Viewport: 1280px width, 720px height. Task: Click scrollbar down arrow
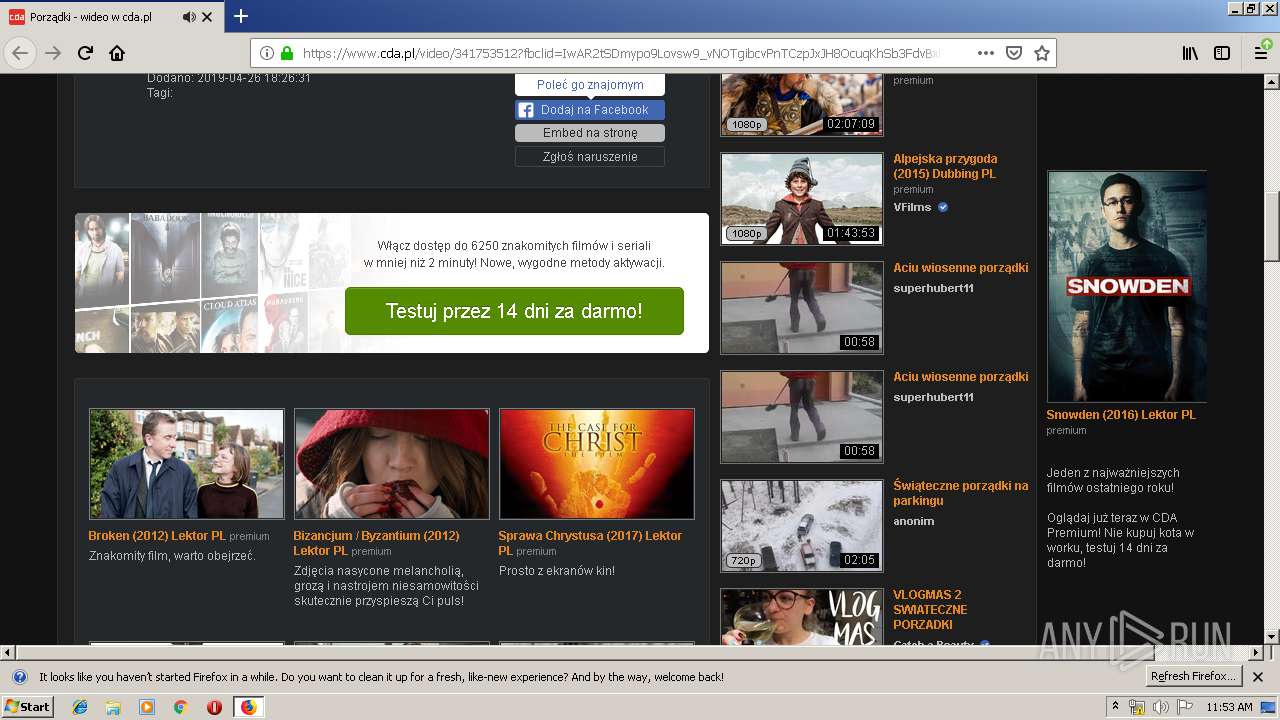click(1272, 636)
